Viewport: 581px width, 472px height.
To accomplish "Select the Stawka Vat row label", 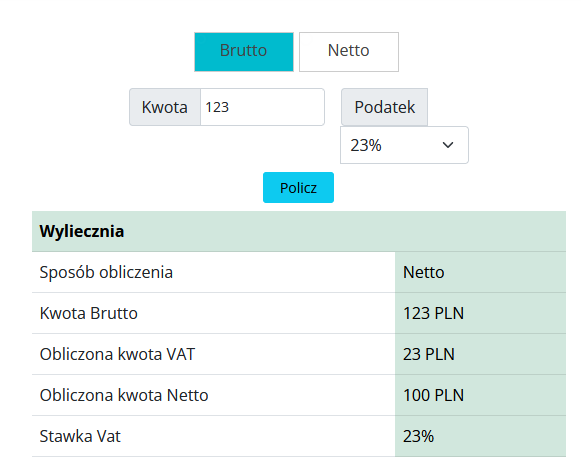I will 80,436.
